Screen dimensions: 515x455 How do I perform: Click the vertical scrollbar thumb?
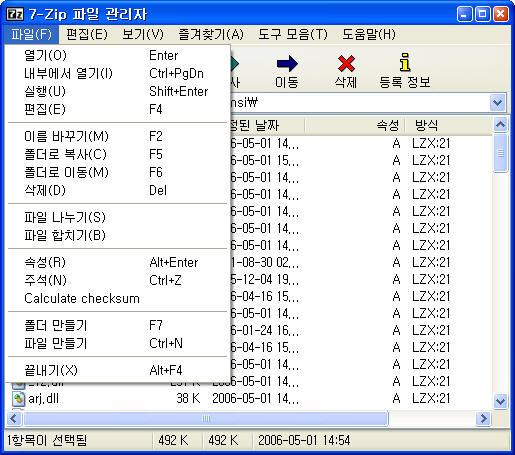click(x=500, y=153)
